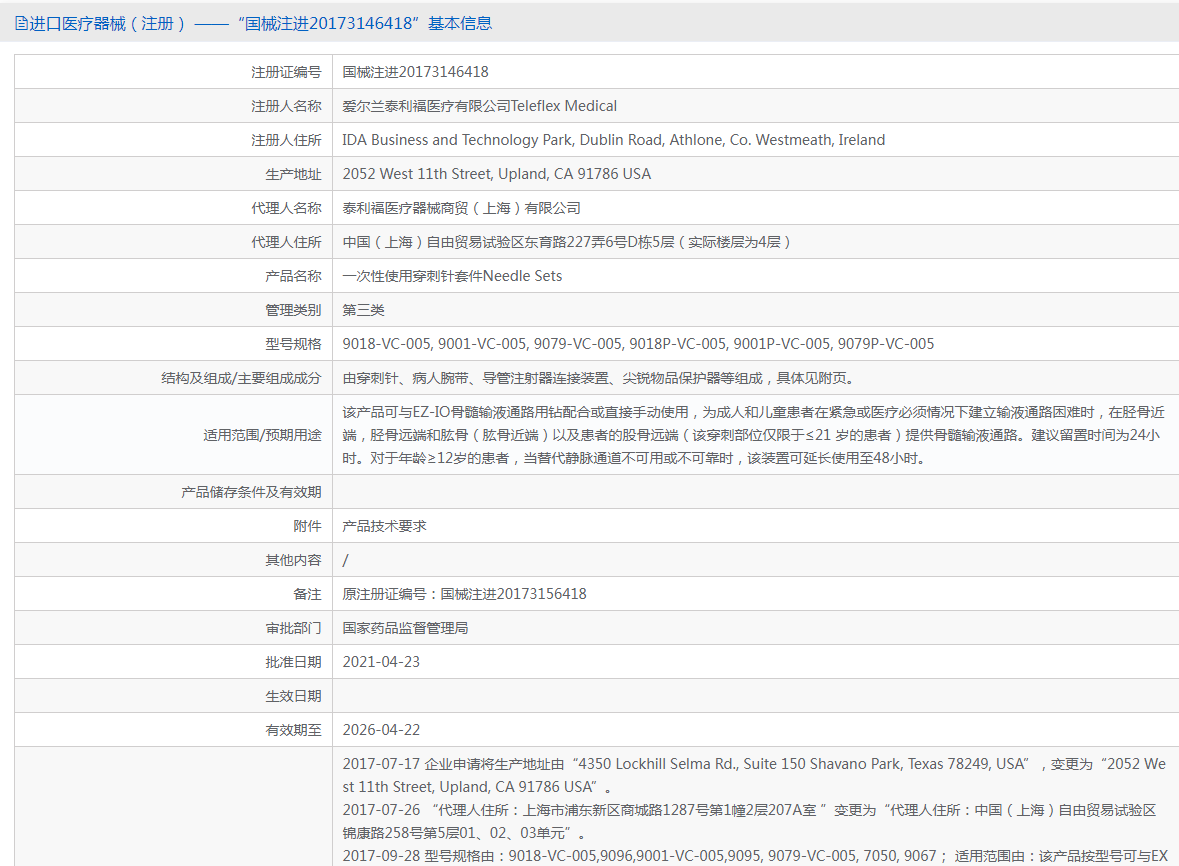Viewport: 1179px width, 866px height.
Task: Select expiry date 2026-04-22
Action: point(381,730)
